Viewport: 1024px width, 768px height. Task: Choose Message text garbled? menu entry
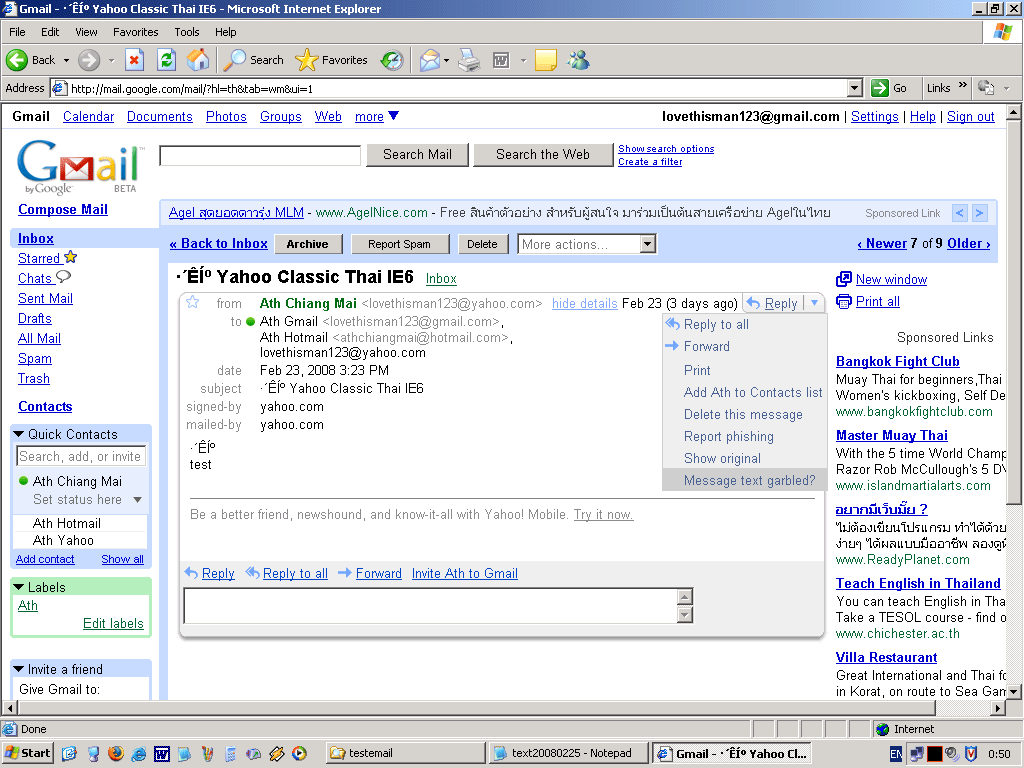pyautogui.click(x=744, y=481)
